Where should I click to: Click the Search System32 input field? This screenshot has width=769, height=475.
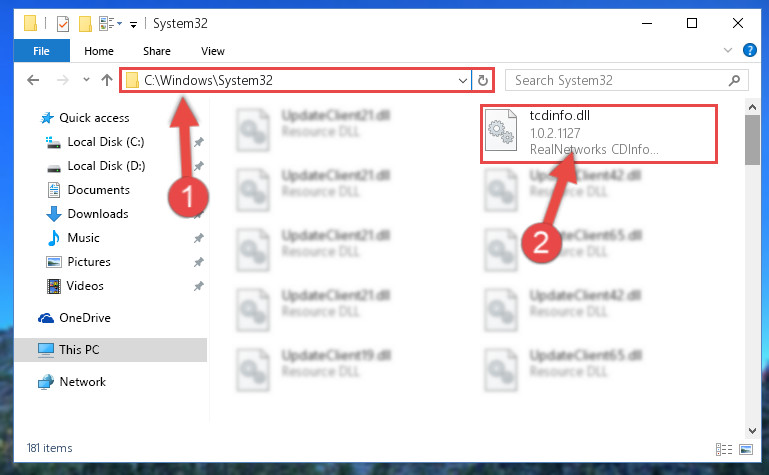[619, 80]
